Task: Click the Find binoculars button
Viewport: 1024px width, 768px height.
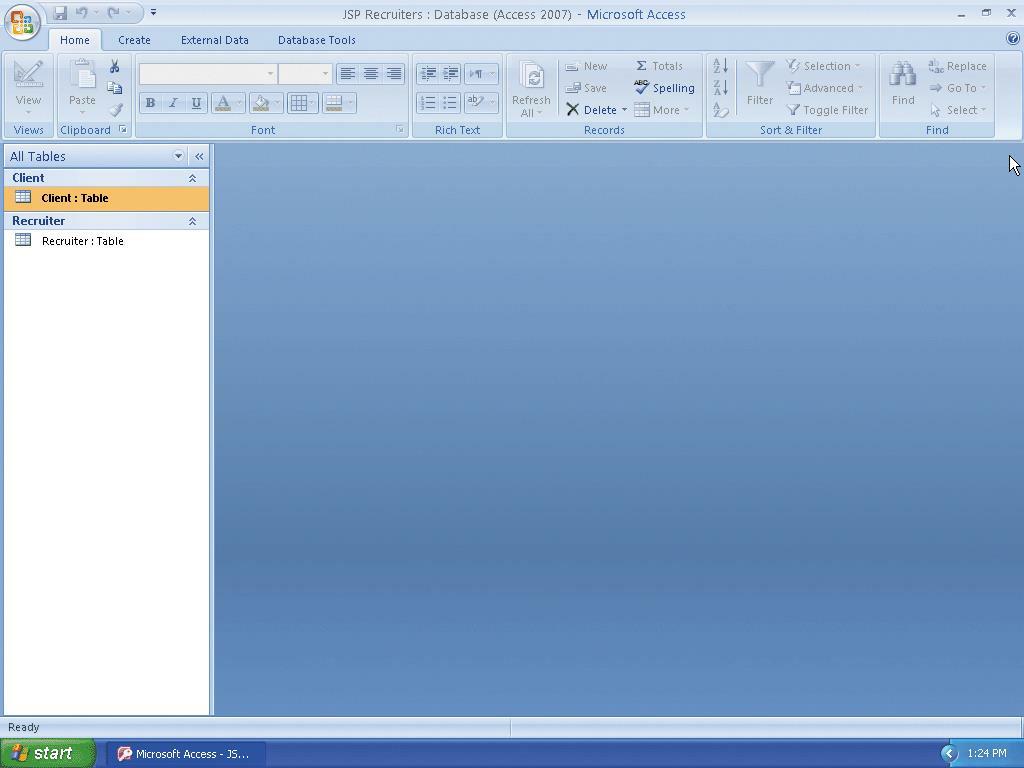Action: pos(903,84)
